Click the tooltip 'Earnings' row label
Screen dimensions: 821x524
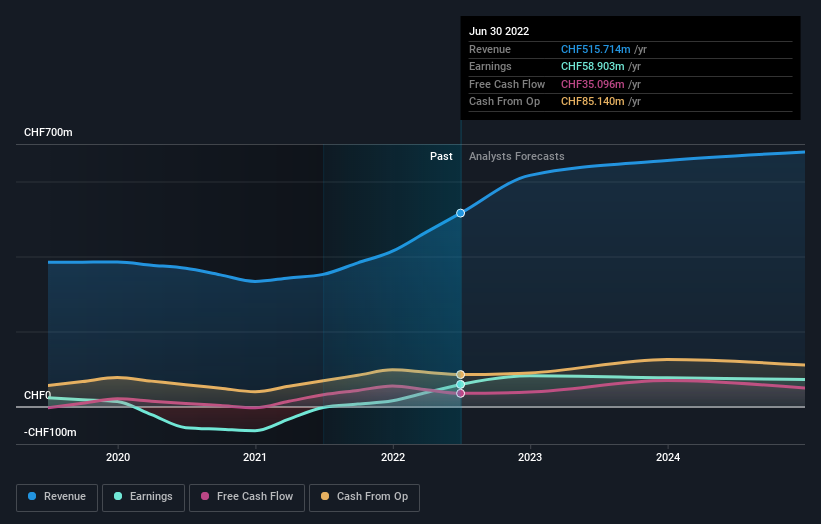(x=490, y=66)
